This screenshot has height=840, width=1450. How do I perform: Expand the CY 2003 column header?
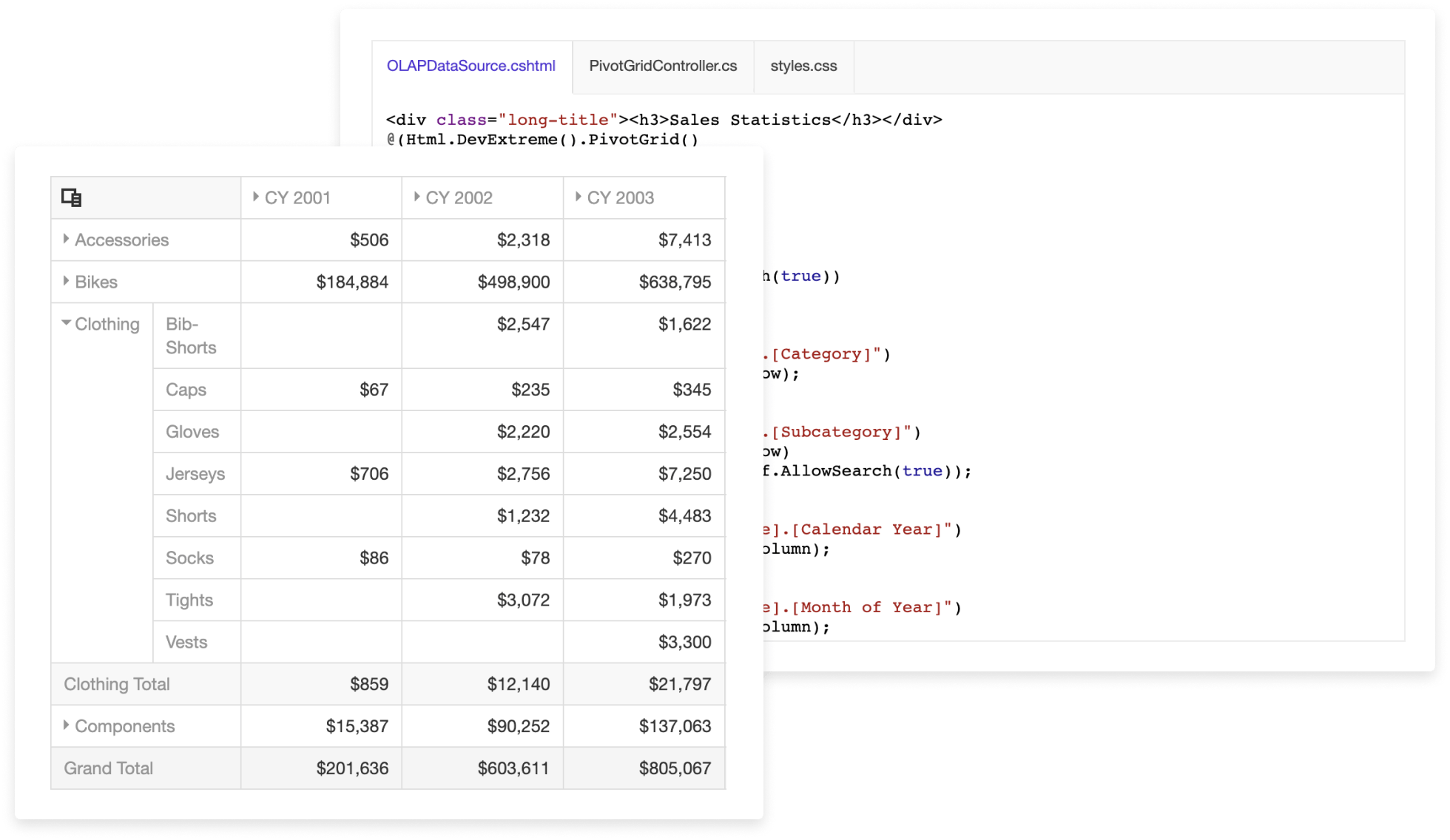tap(579, 197)
